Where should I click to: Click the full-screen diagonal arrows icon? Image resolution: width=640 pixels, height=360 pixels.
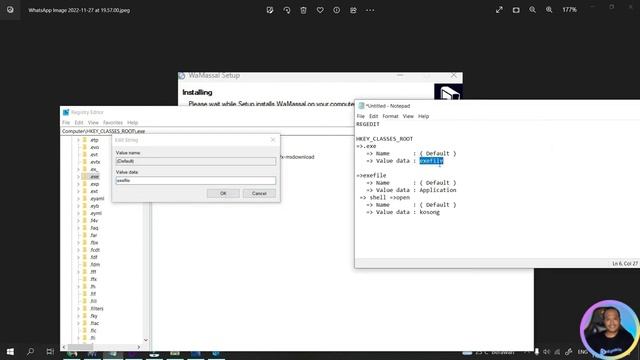(x=499, y=10)
